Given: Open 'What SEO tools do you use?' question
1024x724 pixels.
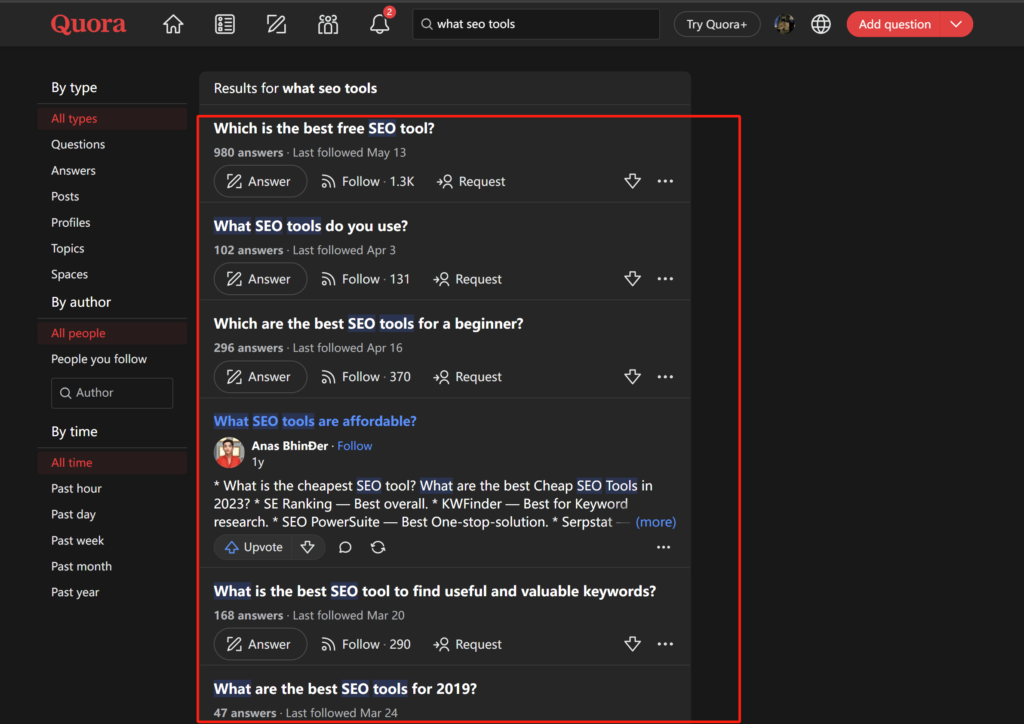Looking at the screenshot, I should 311,226.
